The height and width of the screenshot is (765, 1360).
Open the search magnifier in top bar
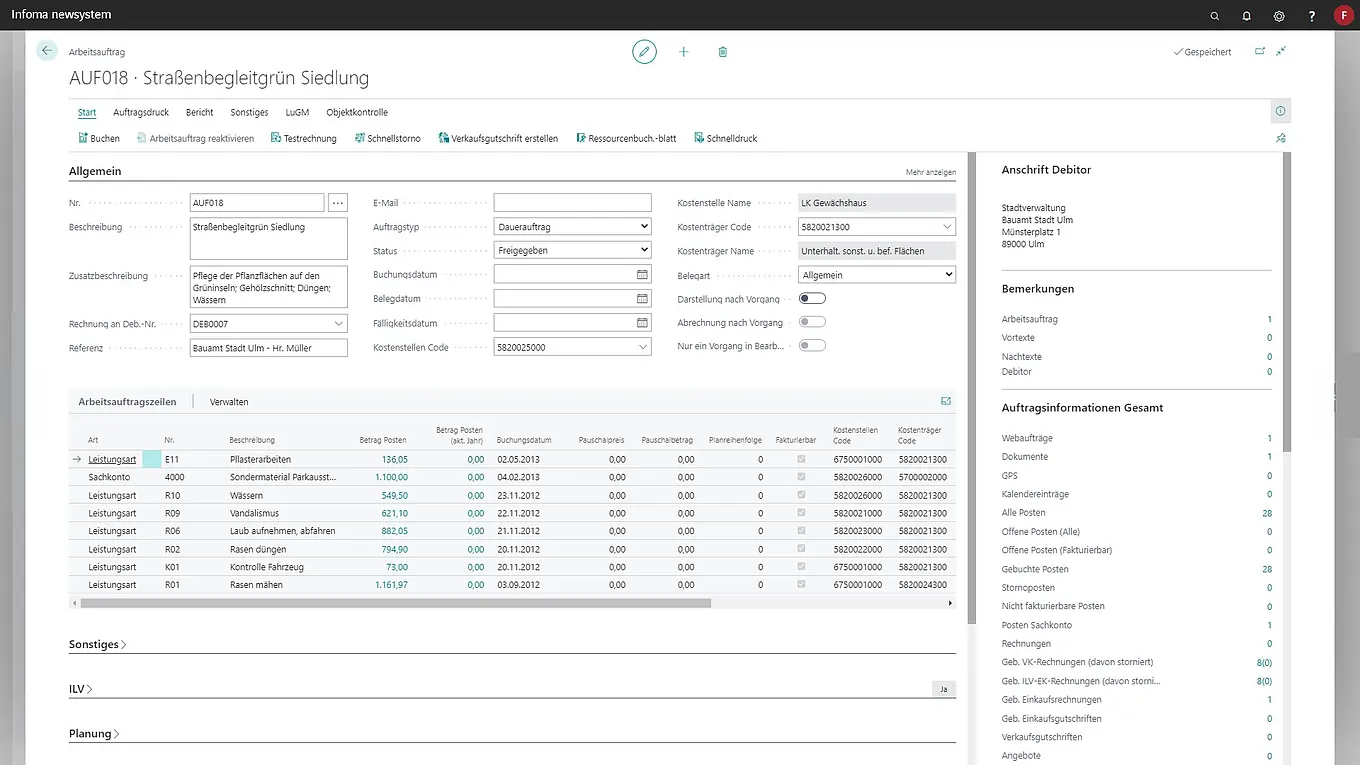point(1215,16)
